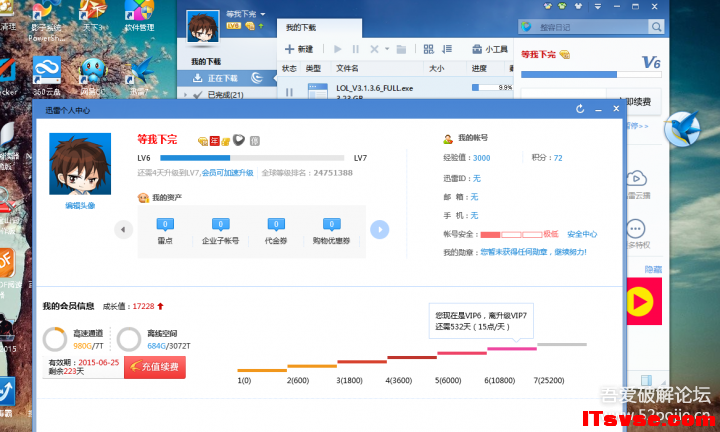
Task: Click the red 充值续费 button
Action: coord(155,367)
